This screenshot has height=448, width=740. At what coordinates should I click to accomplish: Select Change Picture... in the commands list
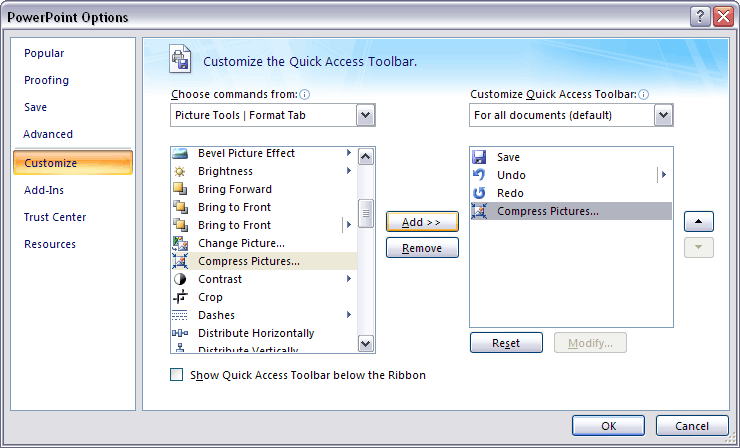point(264,243)
